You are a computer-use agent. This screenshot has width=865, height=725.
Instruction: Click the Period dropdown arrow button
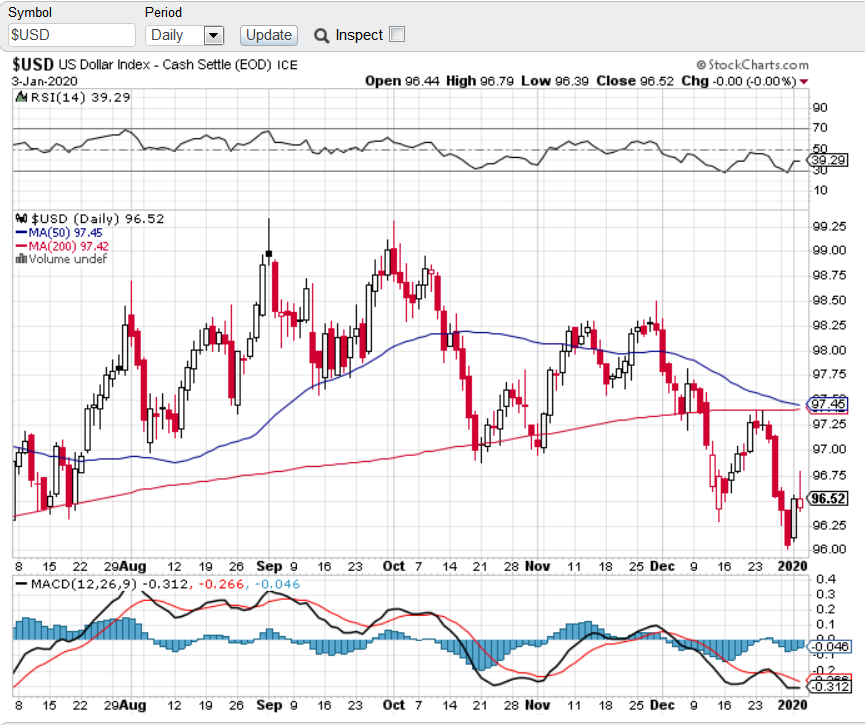click(213, 35)
